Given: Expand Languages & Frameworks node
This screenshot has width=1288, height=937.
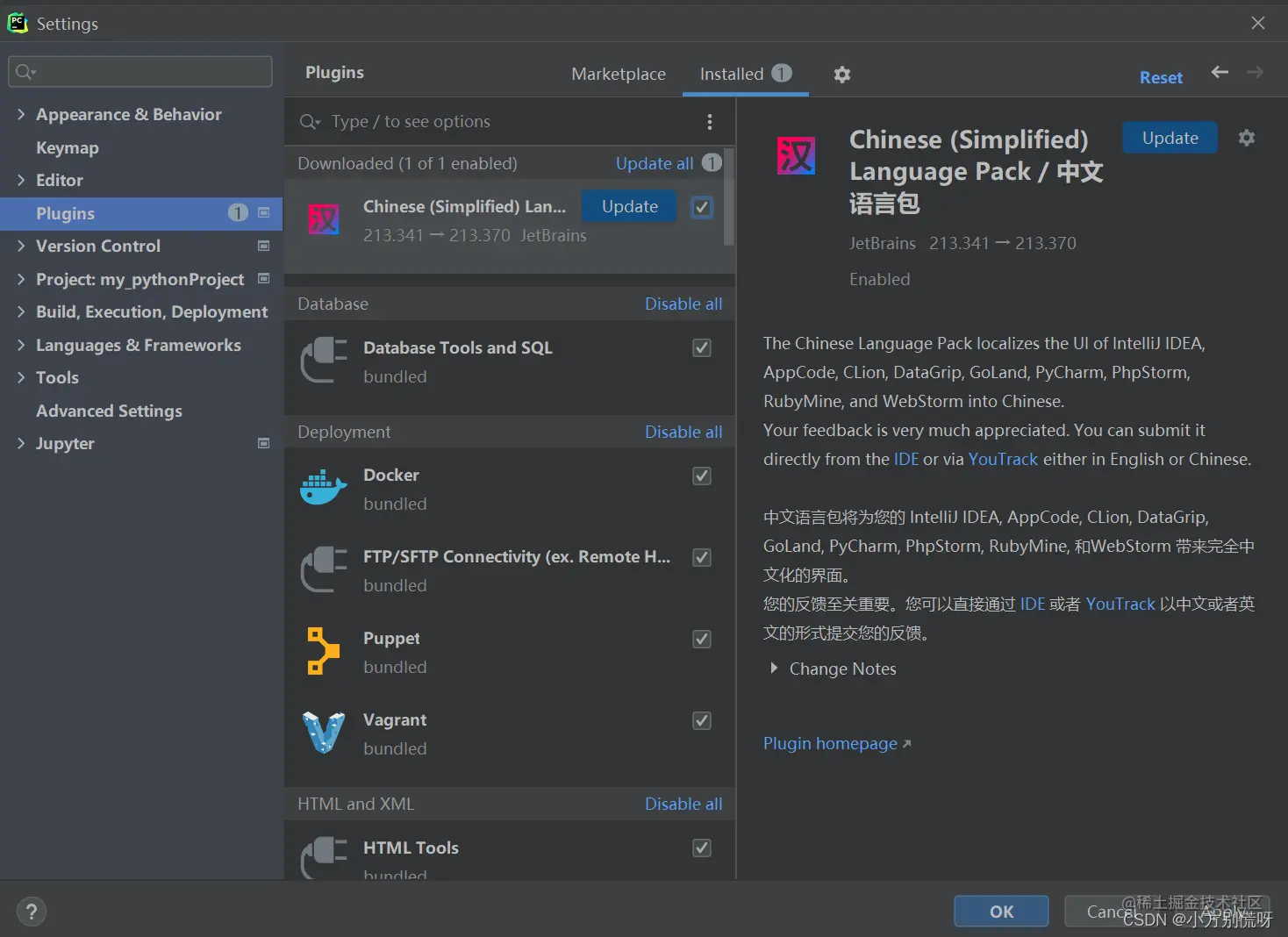Looking at the screenshot, I should [21, 345].
